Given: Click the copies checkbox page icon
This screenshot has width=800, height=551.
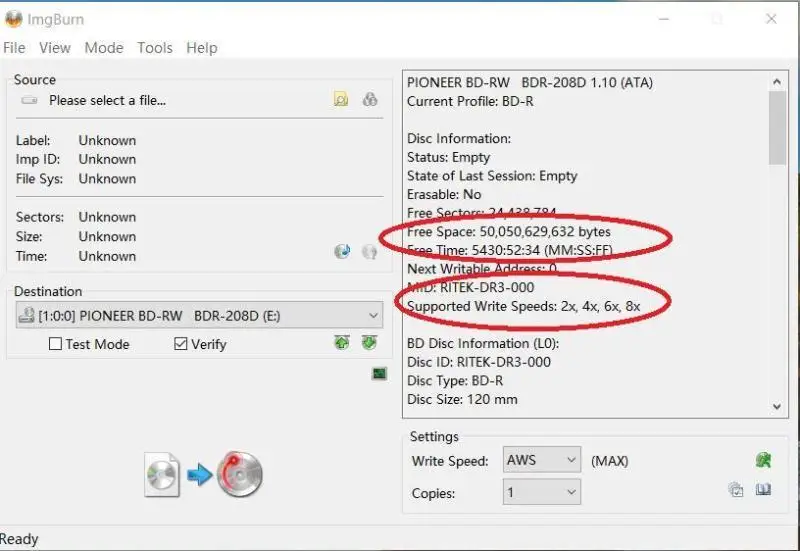Looking at the screenshot, I should pos(736,490).
